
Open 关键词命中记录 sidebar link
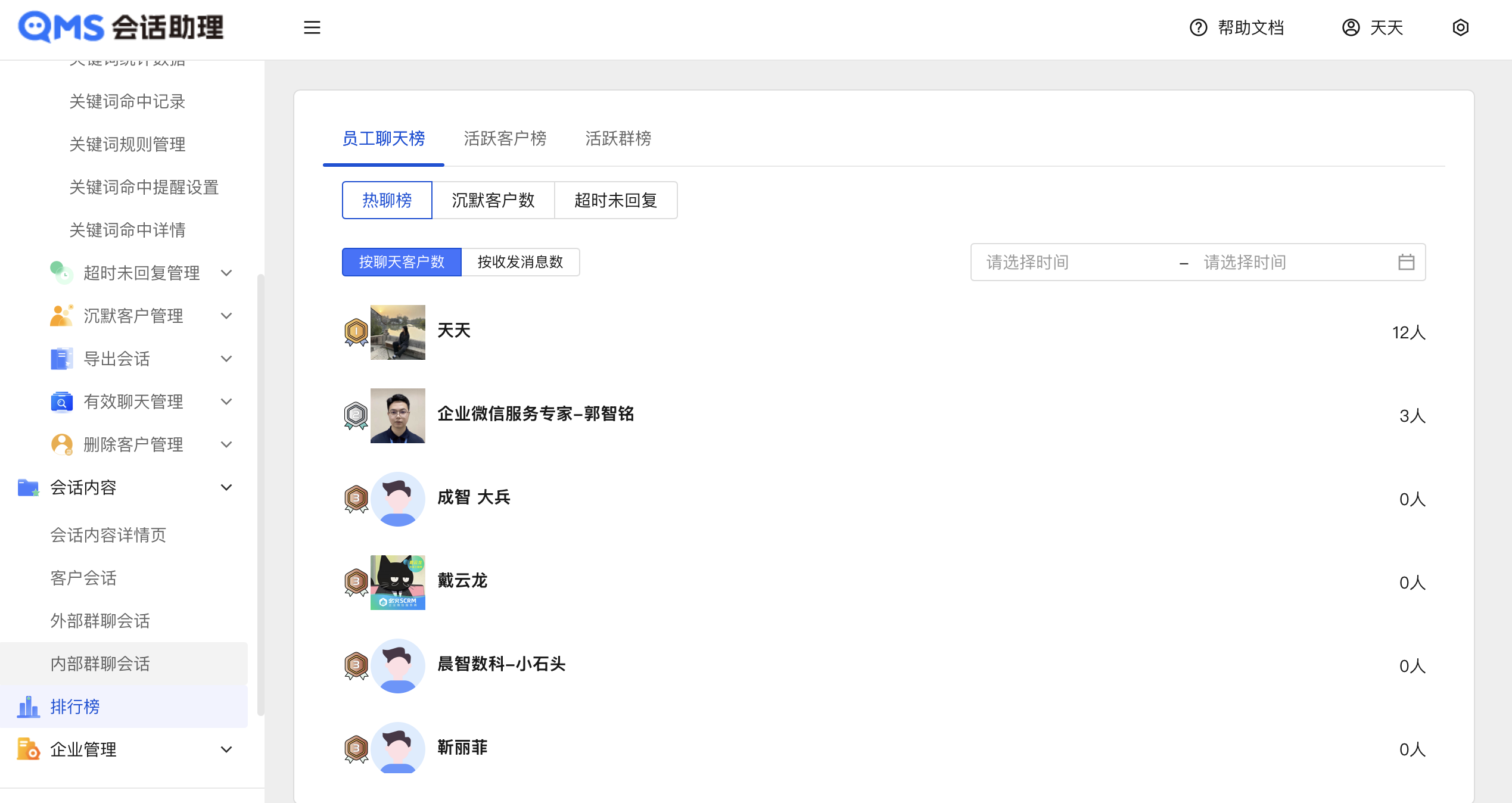point(127,101)
